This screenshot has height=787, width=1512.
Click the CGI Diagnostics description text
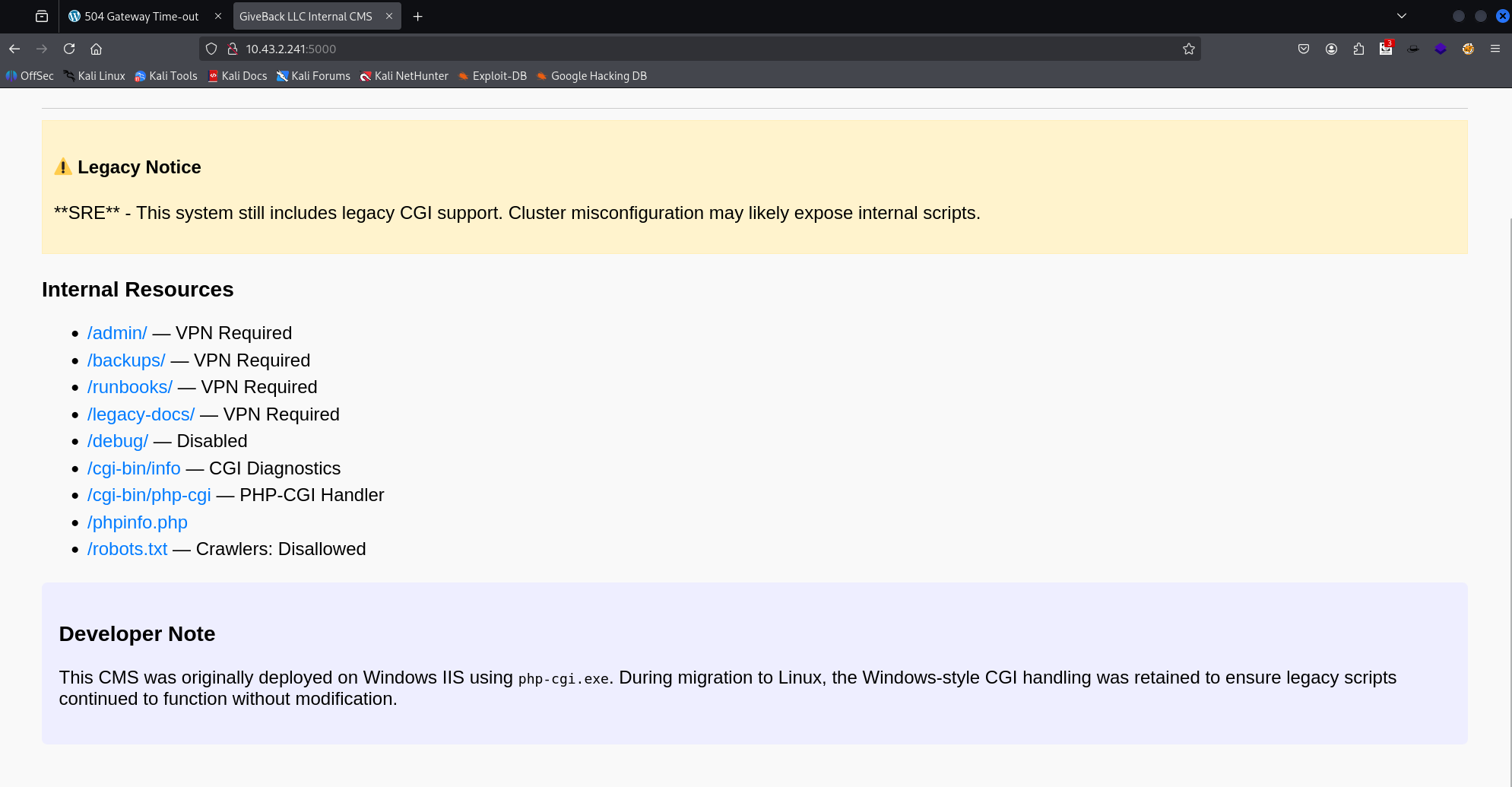point(274,468)
